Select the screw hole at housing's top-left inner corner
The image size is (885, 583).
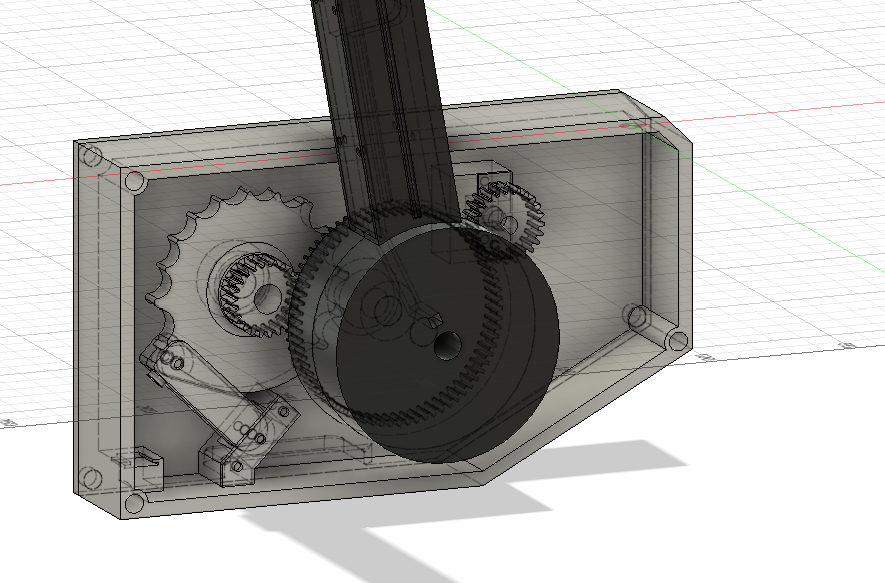[134, 182]
